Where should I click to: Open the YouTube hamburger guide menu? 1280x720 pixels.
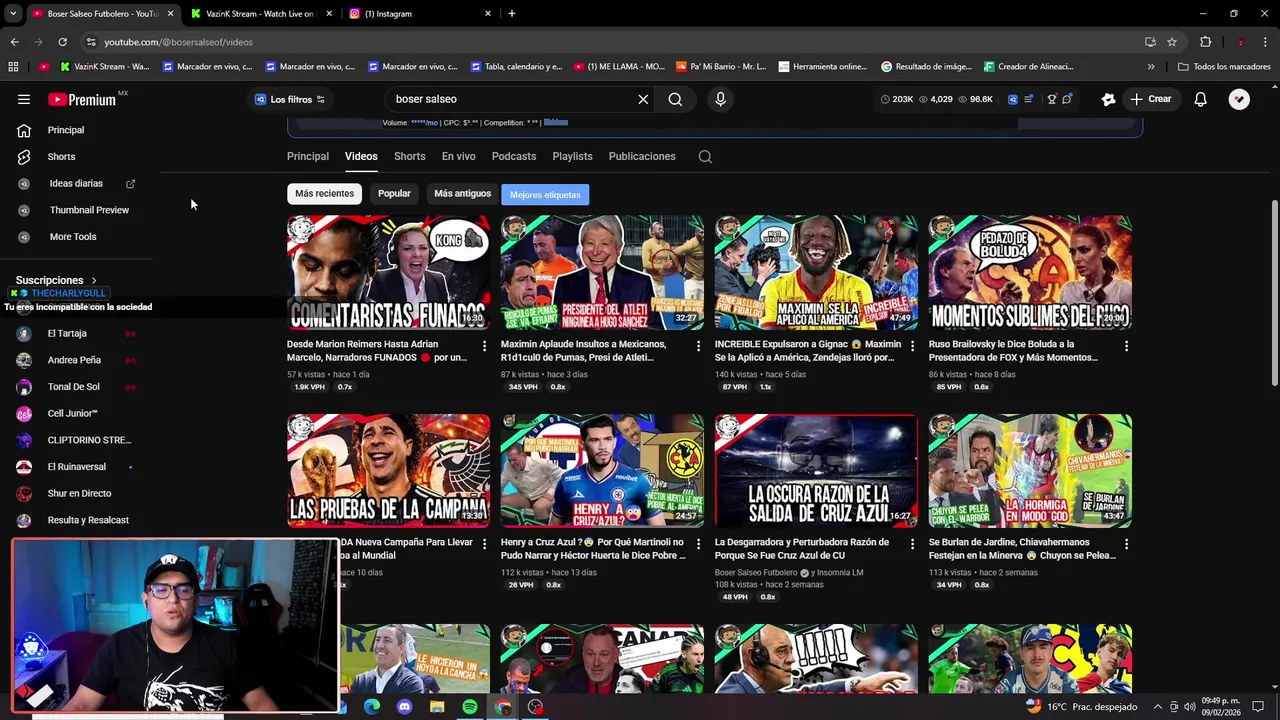click(x=24, y=99)
